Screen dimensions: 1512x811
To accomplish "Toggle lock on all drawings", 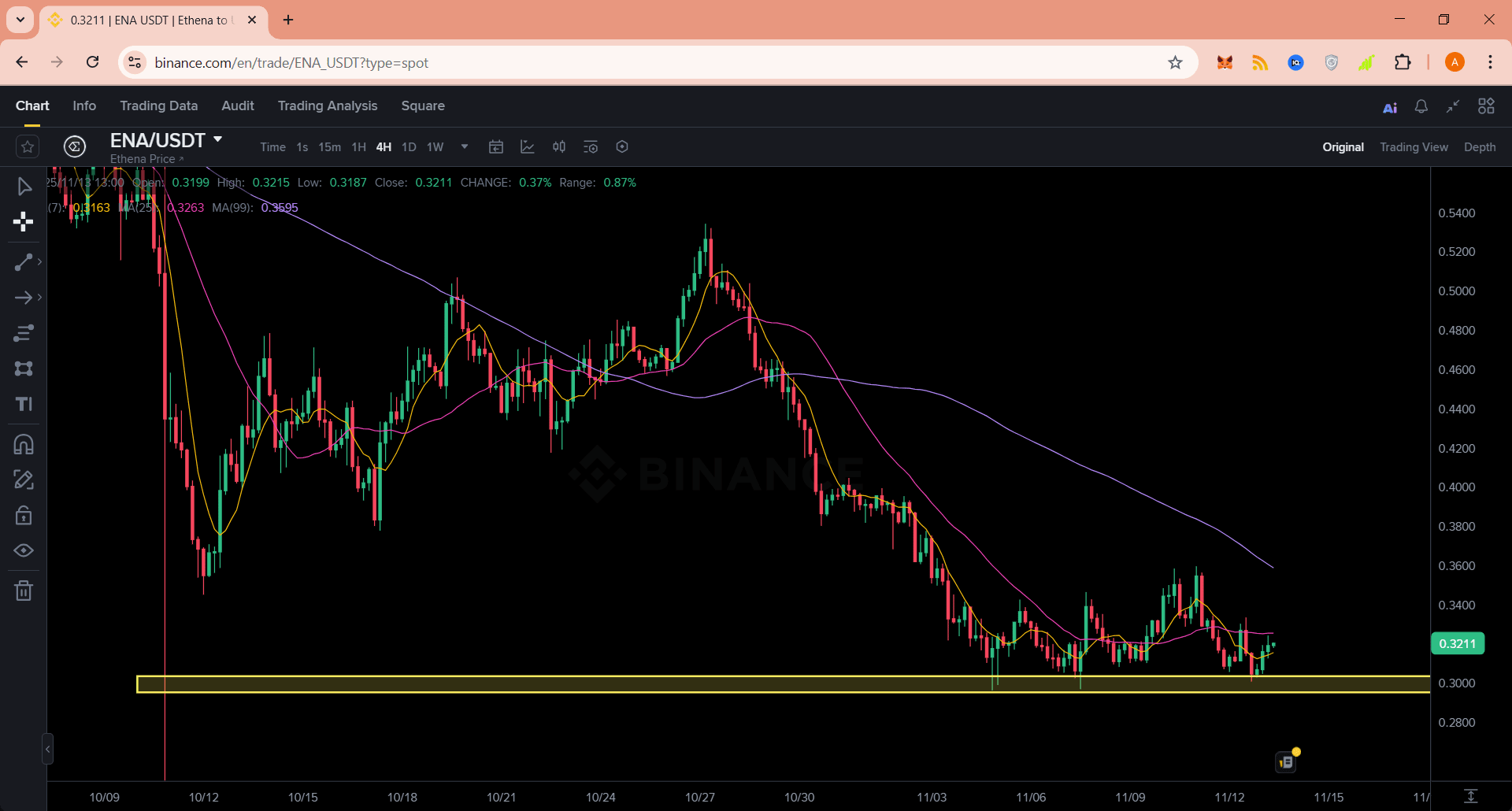I will click(x=24, y=515).
